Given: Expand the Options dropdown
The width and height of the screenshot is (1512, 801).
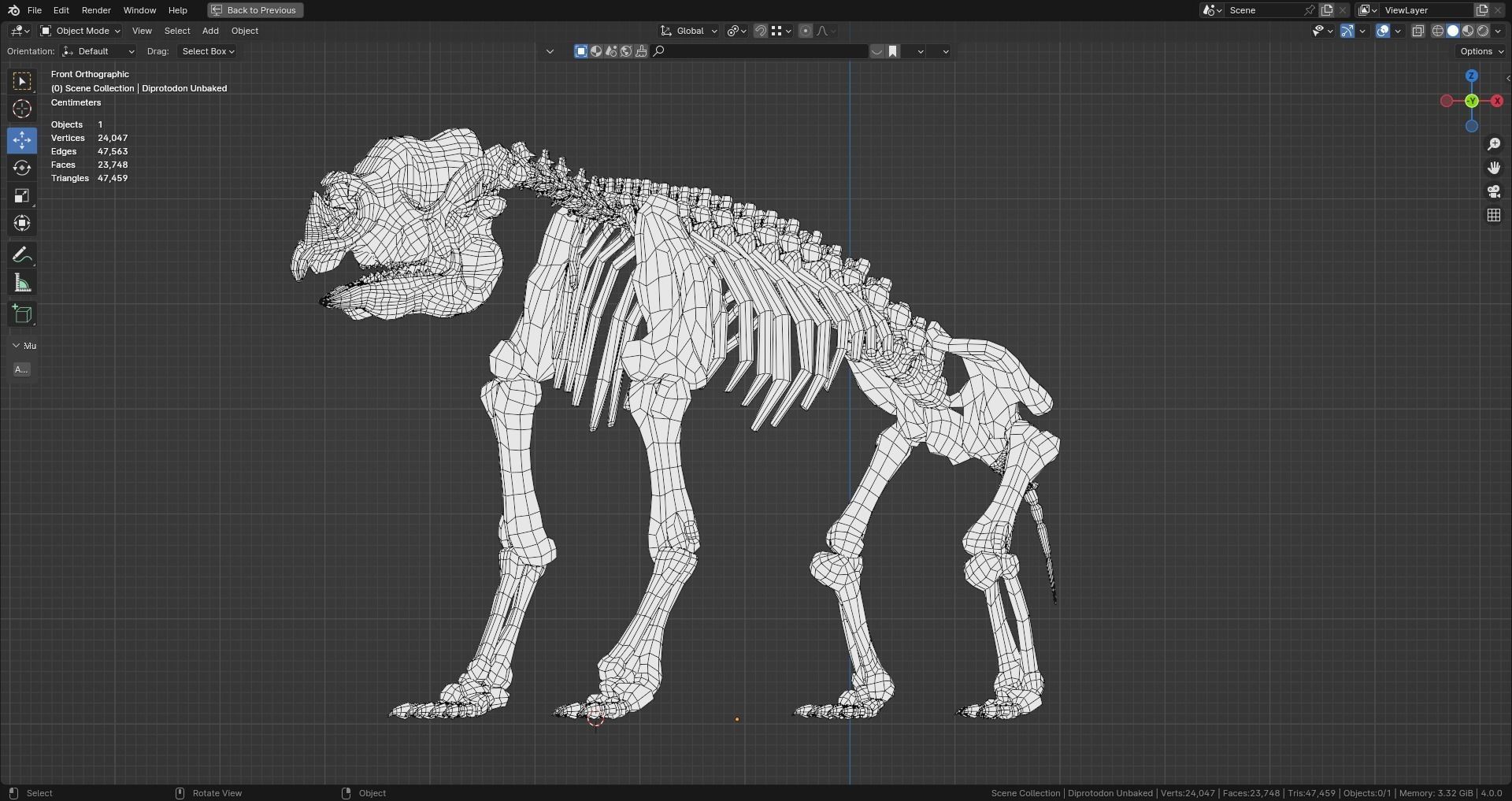Looking at the screenshot, I should click(x=1481, y=51).
